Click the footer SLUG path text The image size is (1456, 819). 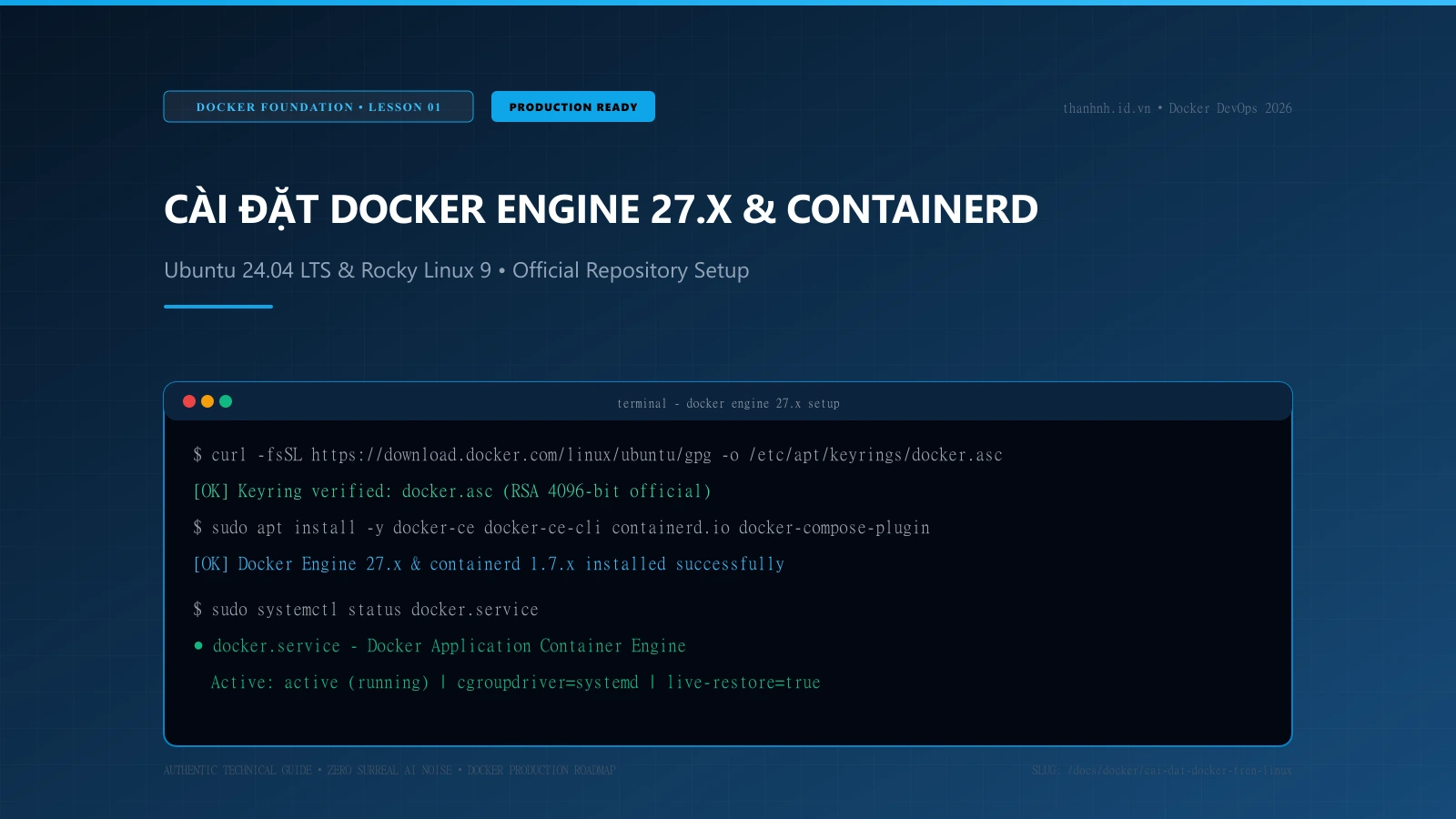(1162, 771)
